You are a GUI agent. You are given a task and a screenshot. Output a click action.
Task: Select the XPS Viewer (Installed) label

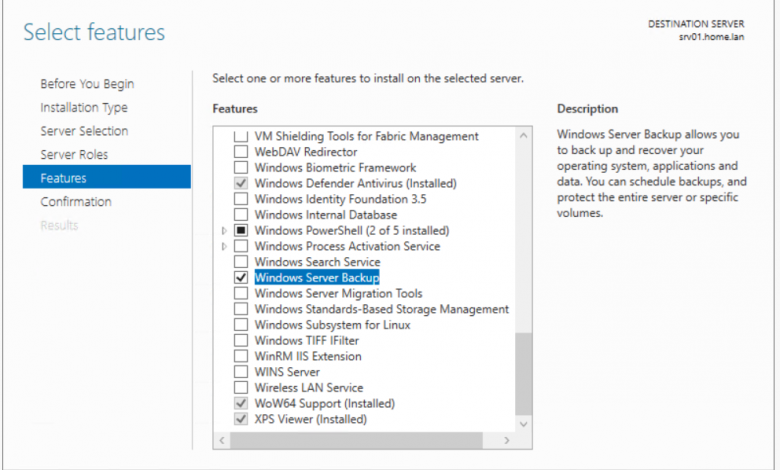(x=310, y=419)
